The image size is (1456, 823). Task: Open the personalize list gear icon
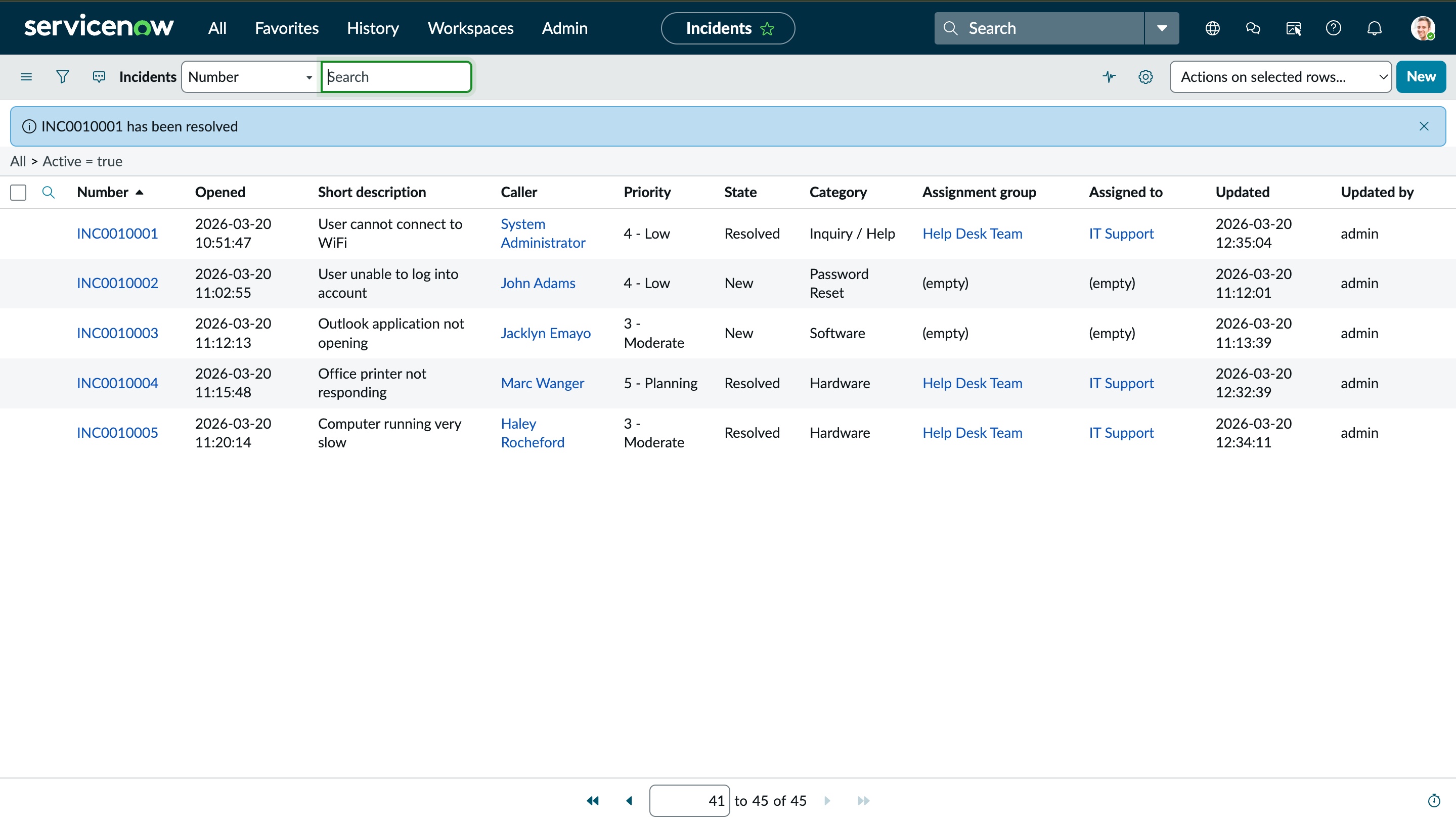[x=1145, y=76]
